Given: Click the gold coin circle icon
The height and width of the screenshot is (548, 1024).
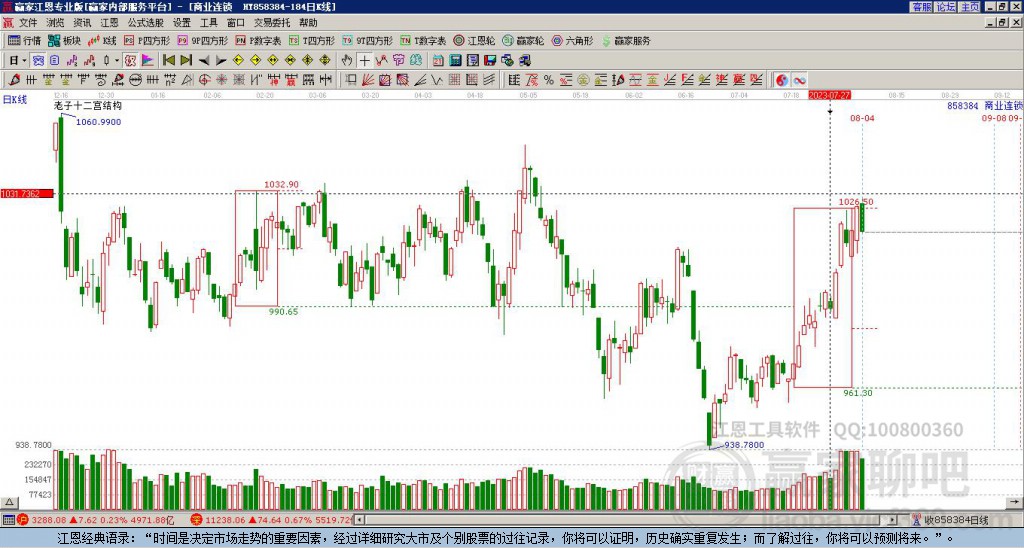Looking at the screenshot, I should coord(583,80).
